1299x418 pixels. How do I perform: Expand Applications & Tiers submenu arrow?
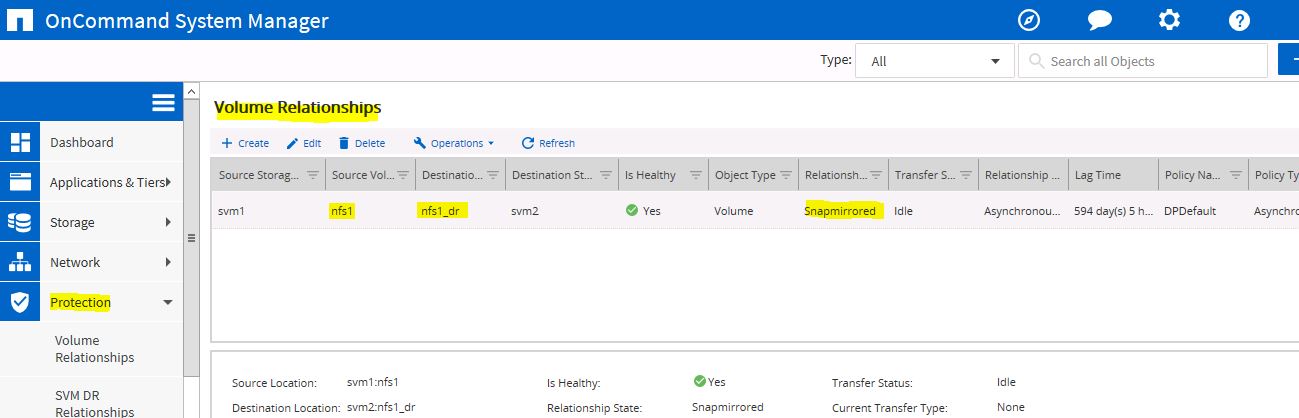(168, 182)
